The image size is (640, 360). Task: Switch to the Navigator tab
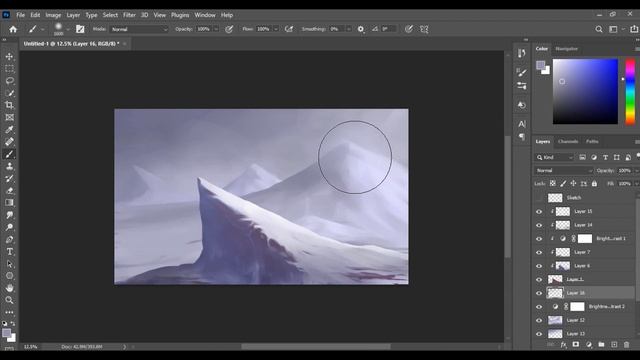click(567, 49)
